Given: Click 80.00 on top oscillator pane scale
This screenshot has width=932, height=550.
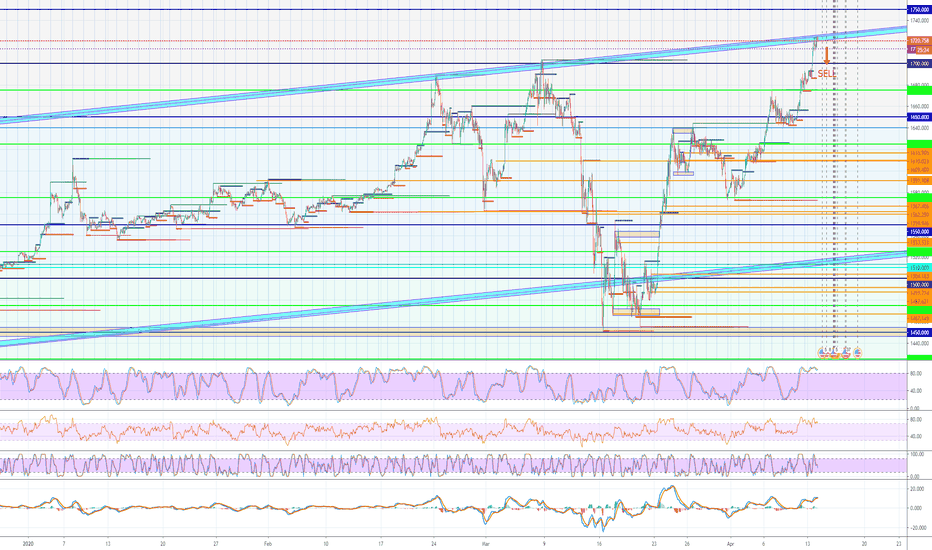Looking at the screenshot, I should (x=916, y=373).
